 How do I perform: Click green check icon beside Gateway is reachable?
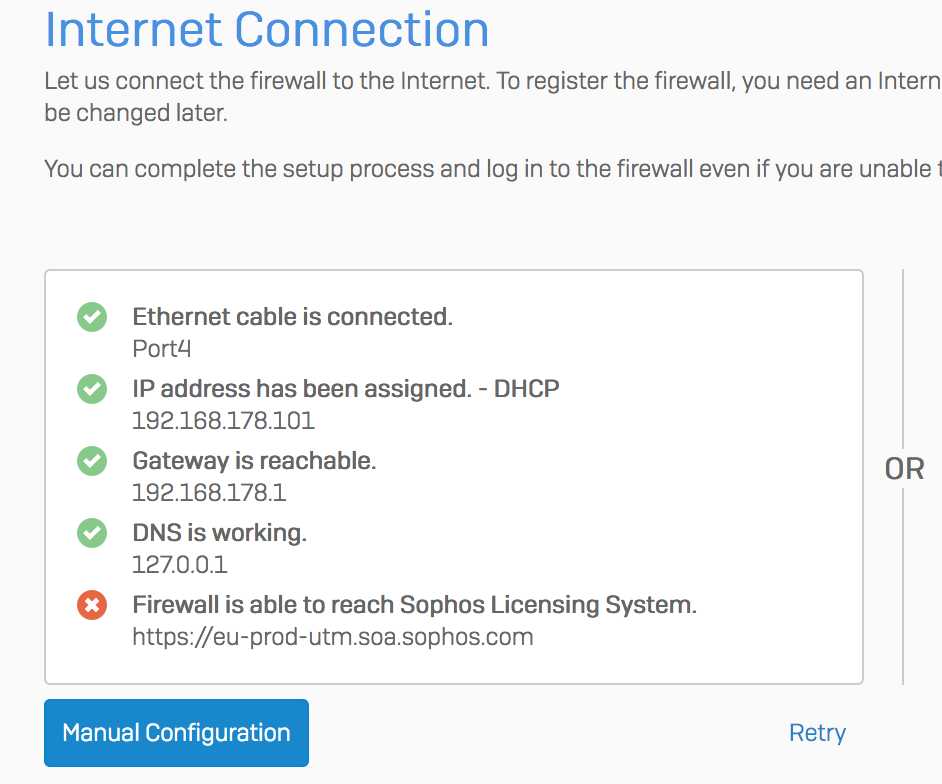[x=92, y=461]
